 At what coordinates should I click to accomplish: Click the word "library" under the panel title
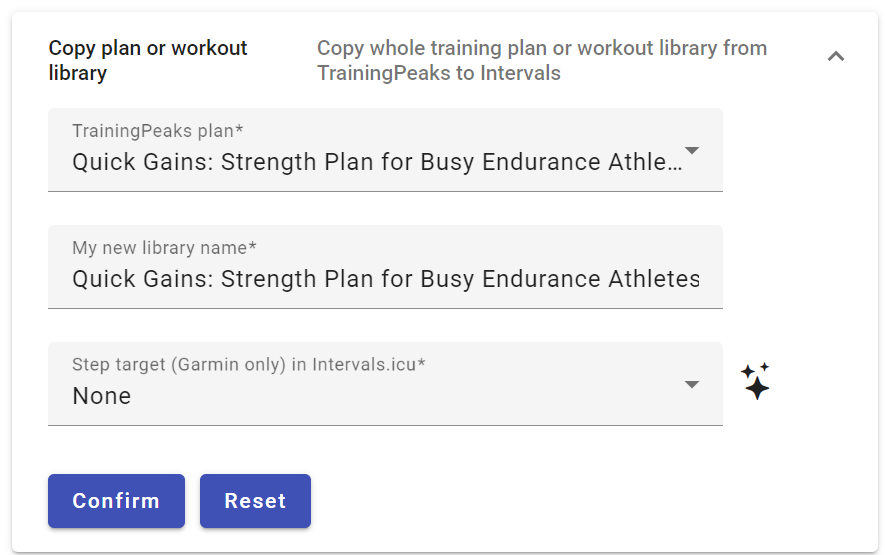[x=77, y=73]
